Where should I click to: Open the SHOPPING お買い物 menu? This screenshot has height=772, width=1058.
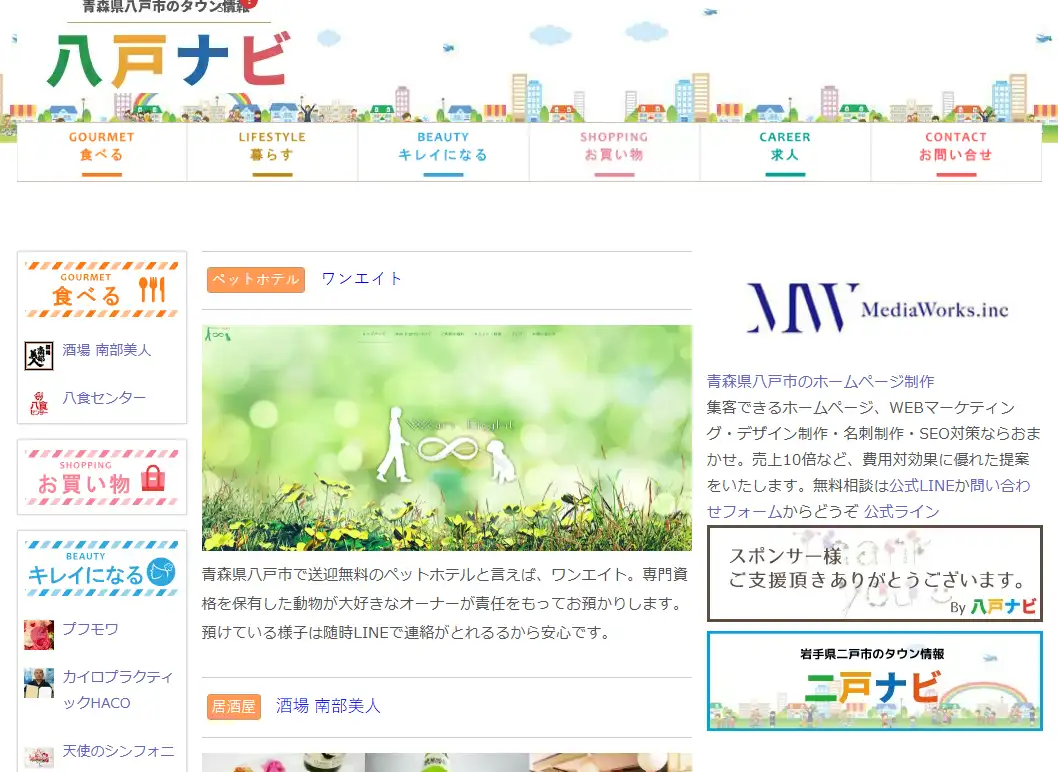coord(614,152)
